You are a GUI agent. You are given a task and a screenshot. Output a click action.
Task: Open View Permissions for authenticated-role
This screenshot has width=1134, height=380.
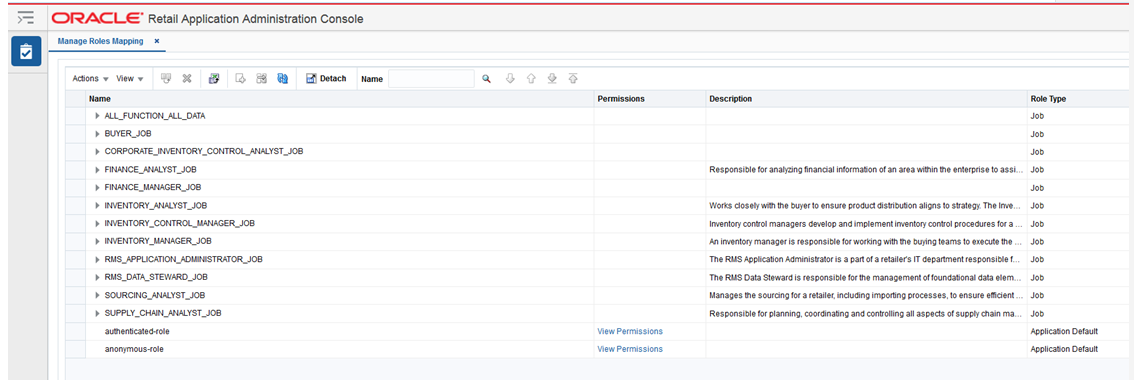[629, 331]
